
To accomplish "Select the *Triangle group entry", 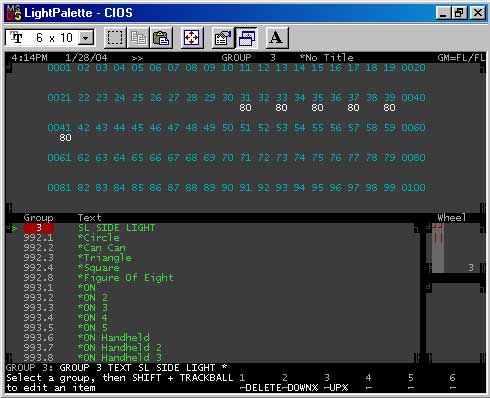I will point(105,258).
